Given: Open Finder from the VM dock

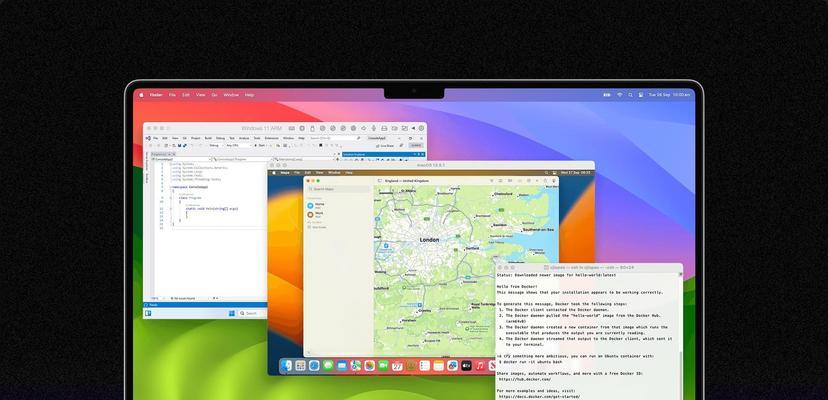Looking at the screenshot, I should (x=286, y=366).
